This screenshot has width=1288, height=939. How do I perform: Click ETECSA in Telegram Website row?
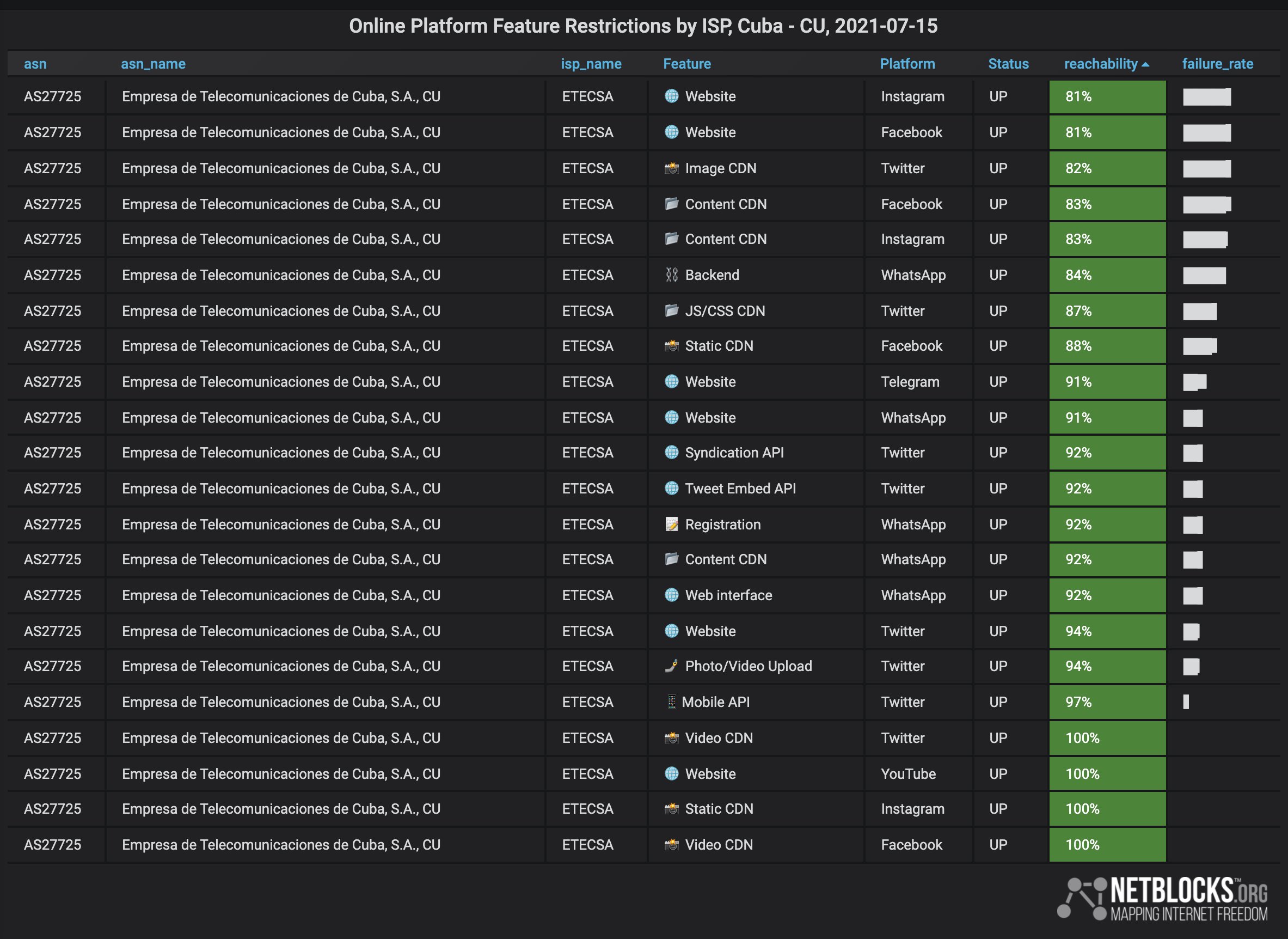click(587, 381)
